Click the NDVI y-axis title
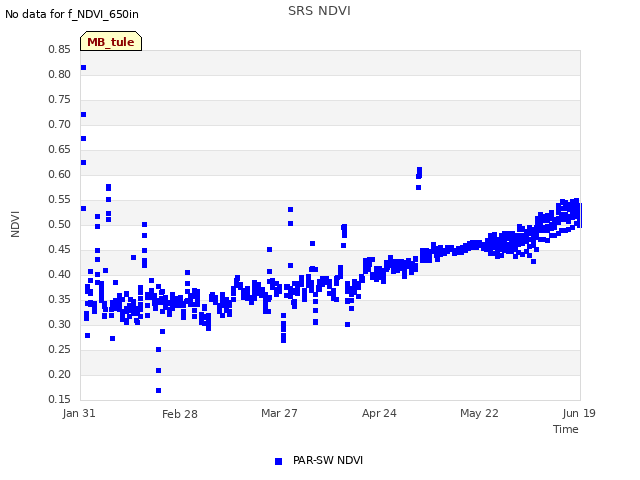This screenshot has width=640, height=480. click(15, 224)
